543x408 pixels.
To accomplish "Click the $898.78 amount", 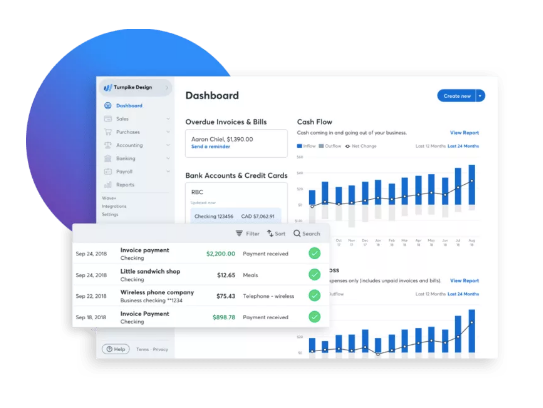I will pos(224,317).
